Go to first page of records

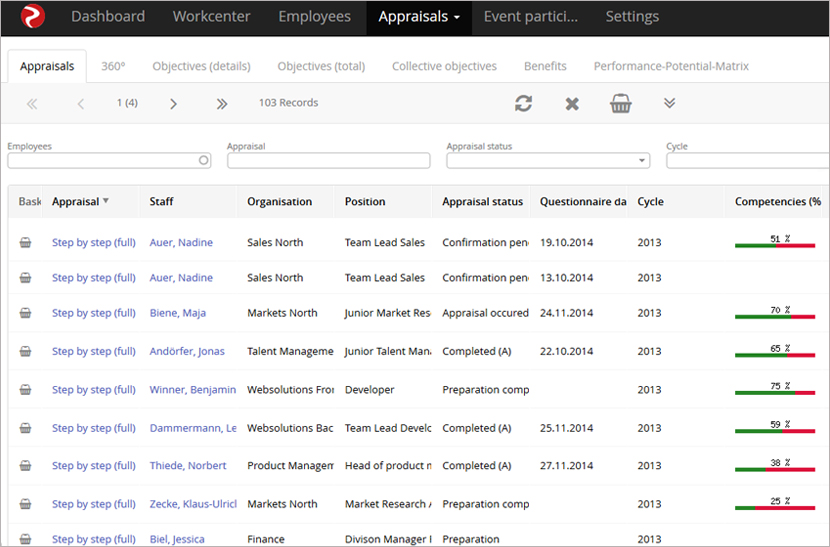tap(32, 103)
